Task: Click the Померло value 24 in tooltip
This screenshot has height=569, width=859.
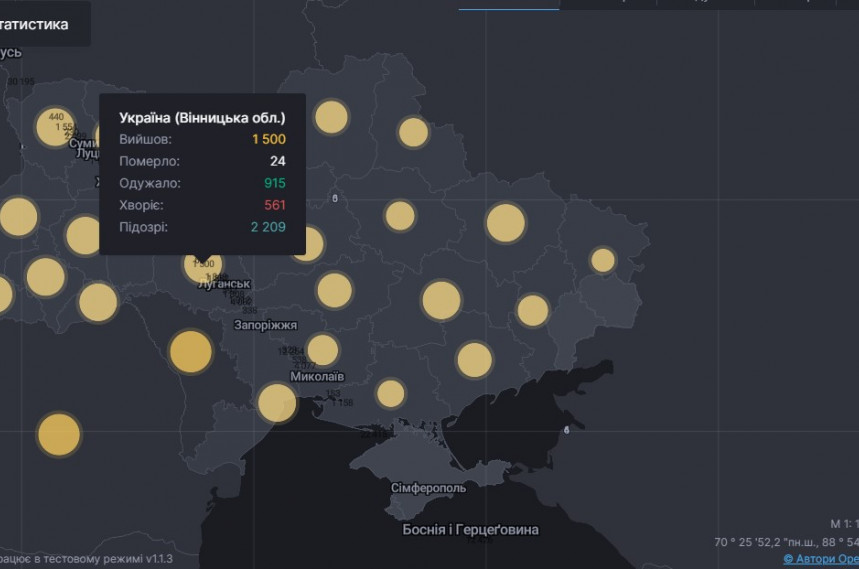Action: click(277, 161)
